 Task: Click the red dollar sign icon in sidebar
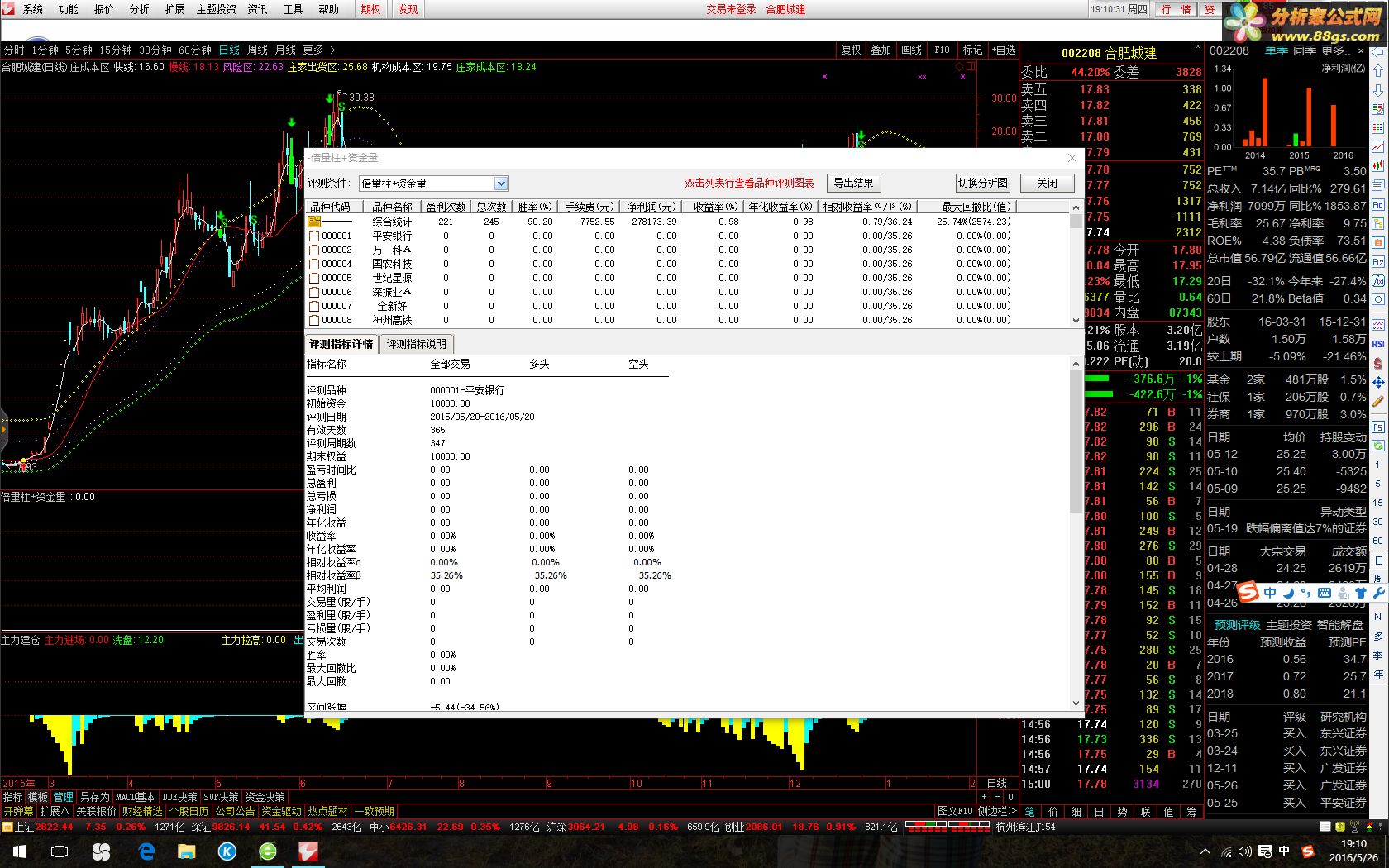[x=1378, y=363]
